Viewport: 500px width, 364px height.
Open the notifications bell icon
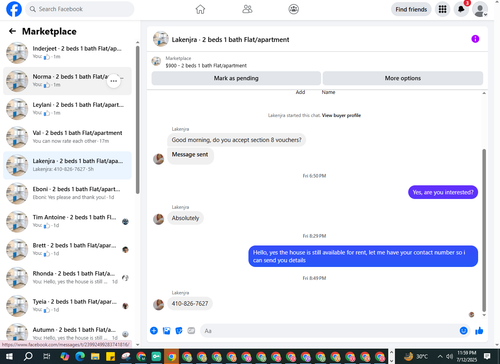coord(461,9)
